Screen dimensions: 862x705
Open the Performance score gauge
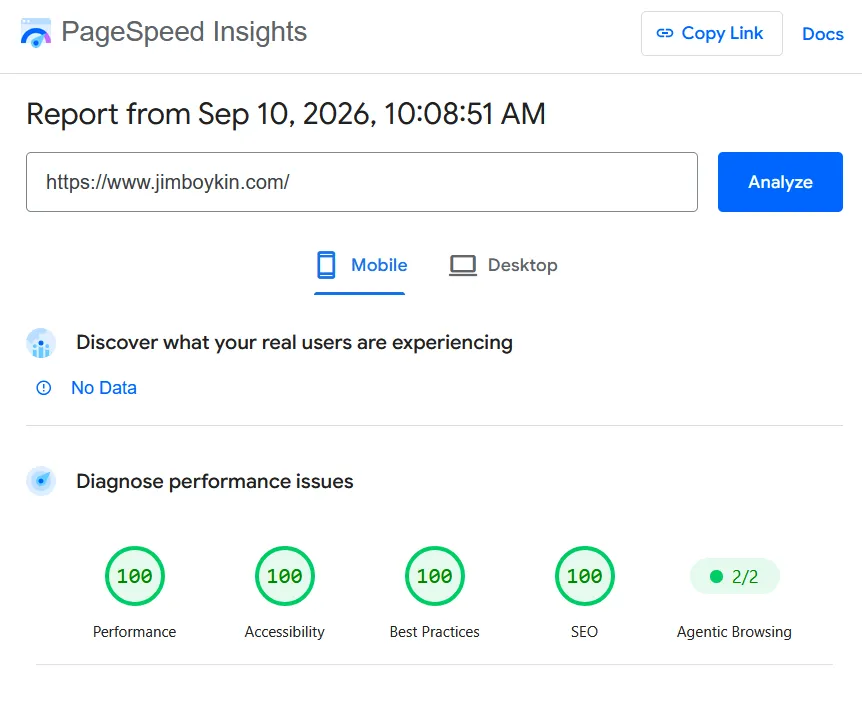[x=135, y=576]
